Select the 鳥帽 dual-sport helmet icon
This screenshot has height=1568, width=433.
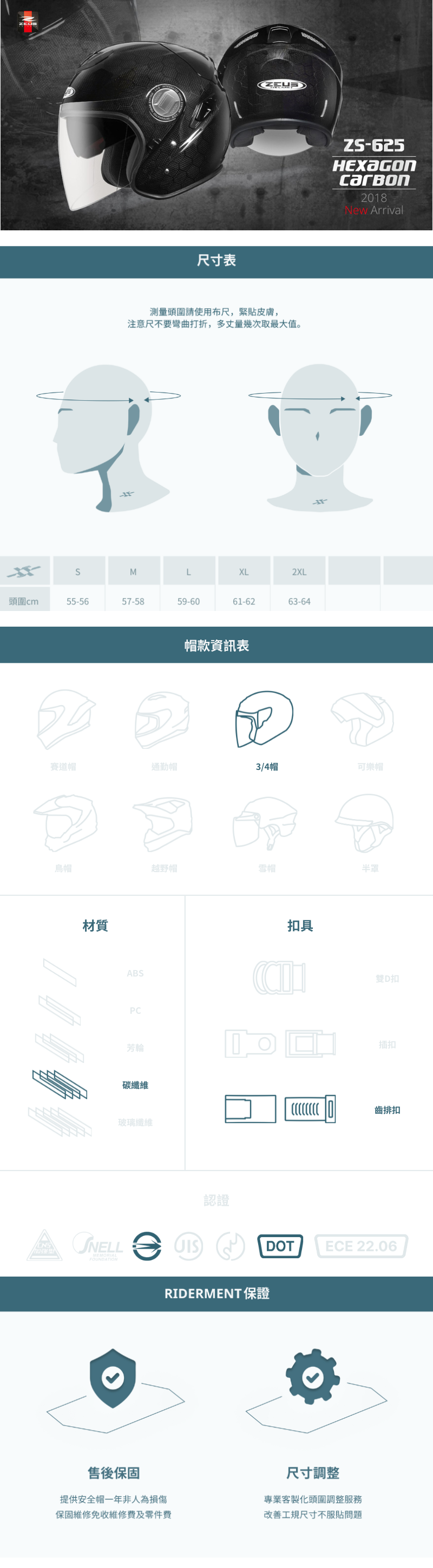point(65,823)
